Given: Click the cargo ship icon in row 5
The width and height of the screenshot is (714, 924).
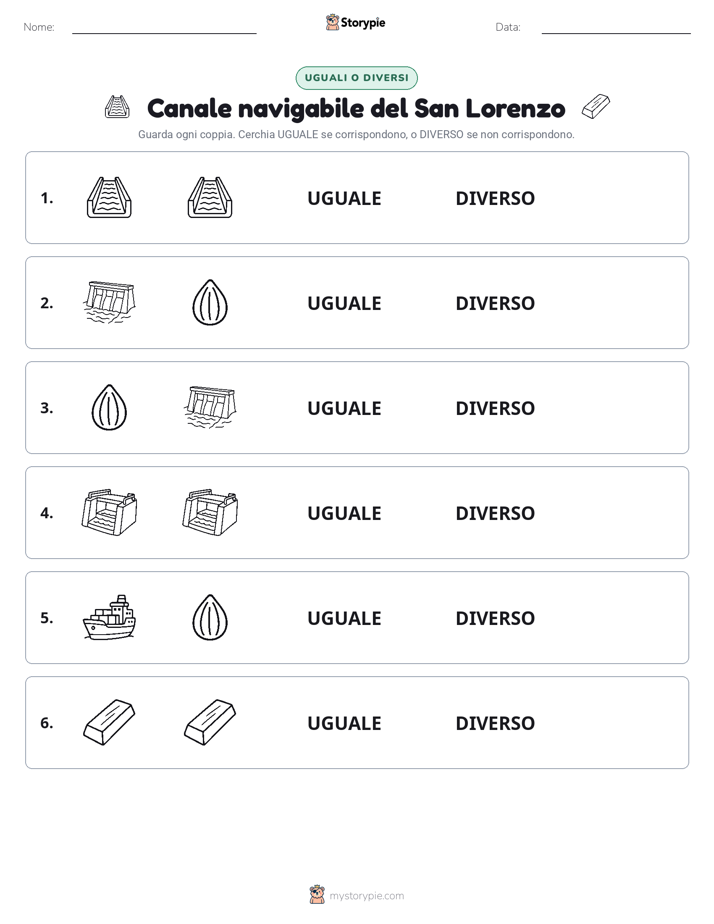Looking at the screenshot, I should click(110, 618).
